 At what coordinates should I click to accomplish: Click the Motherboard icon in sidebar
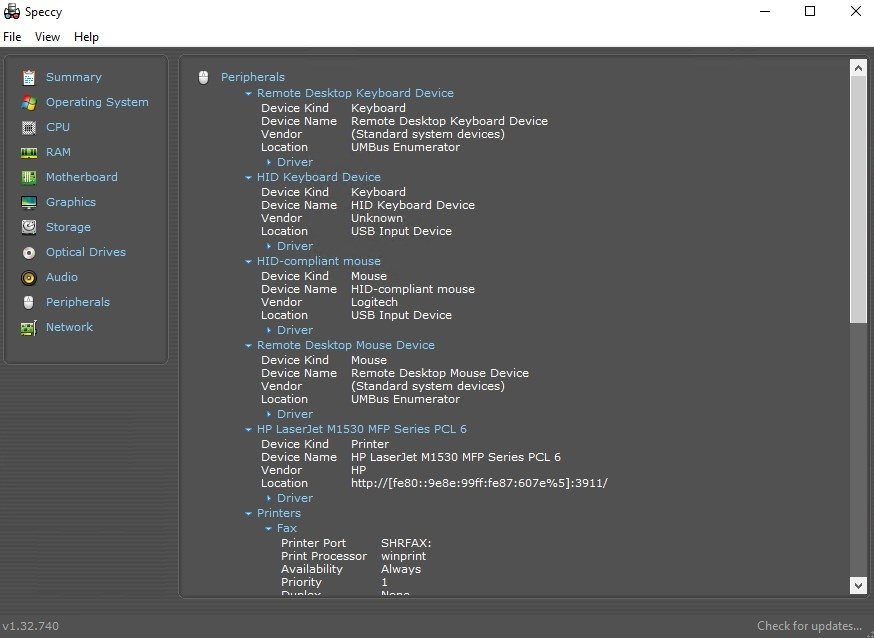(29, 178)
